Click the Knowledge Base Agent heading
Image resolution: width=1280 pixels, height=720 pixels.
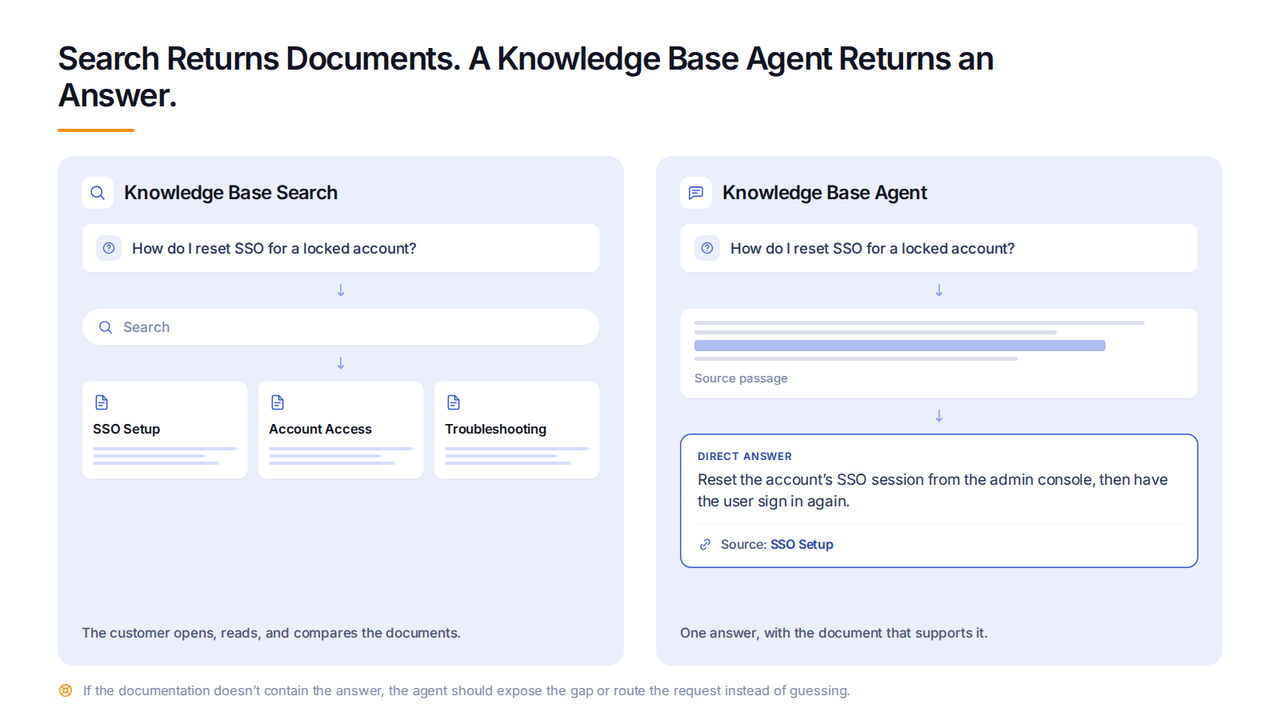[825, 193]
